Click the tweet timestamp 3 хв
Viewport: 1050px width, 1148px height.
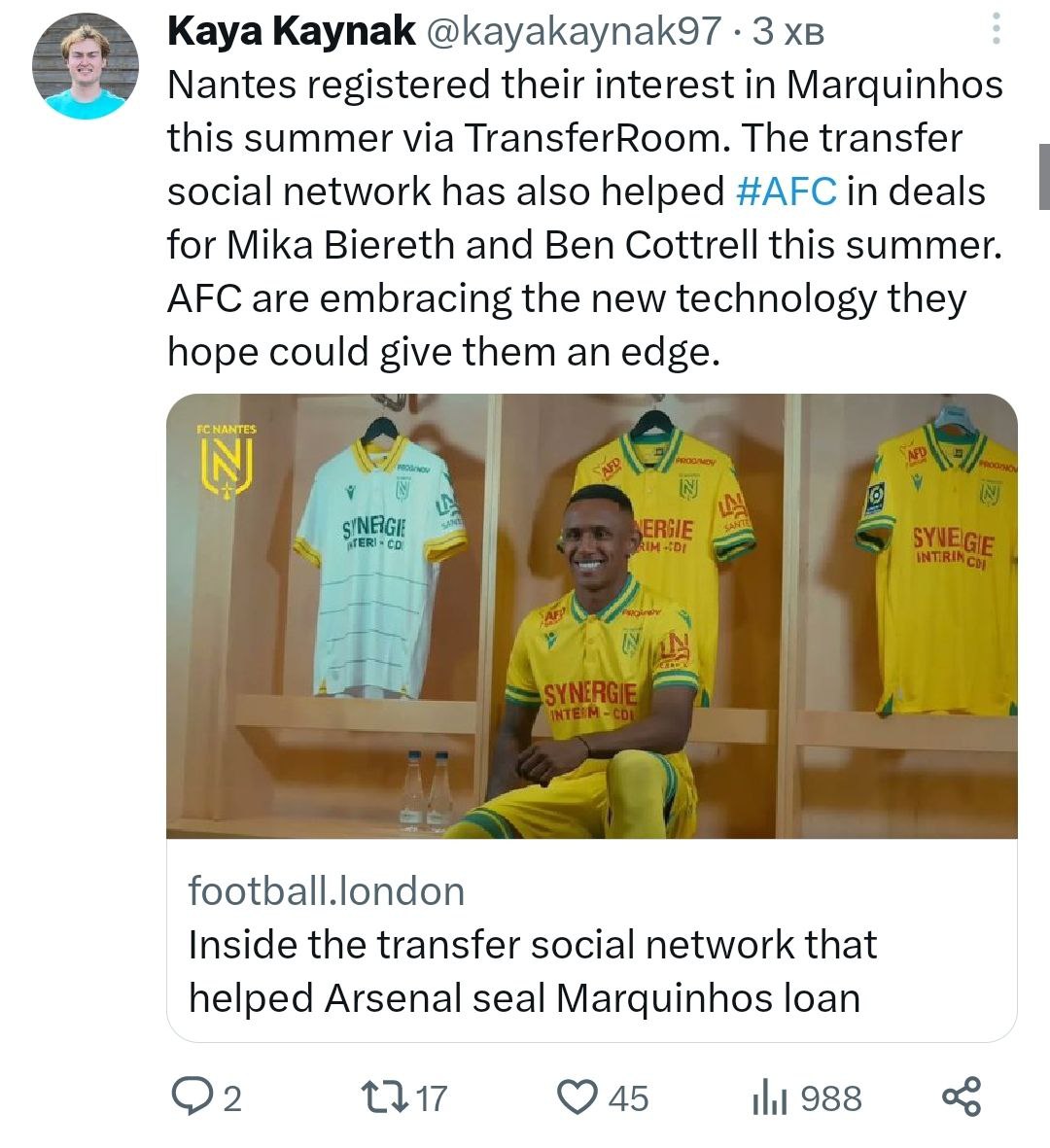pos(788,33)
